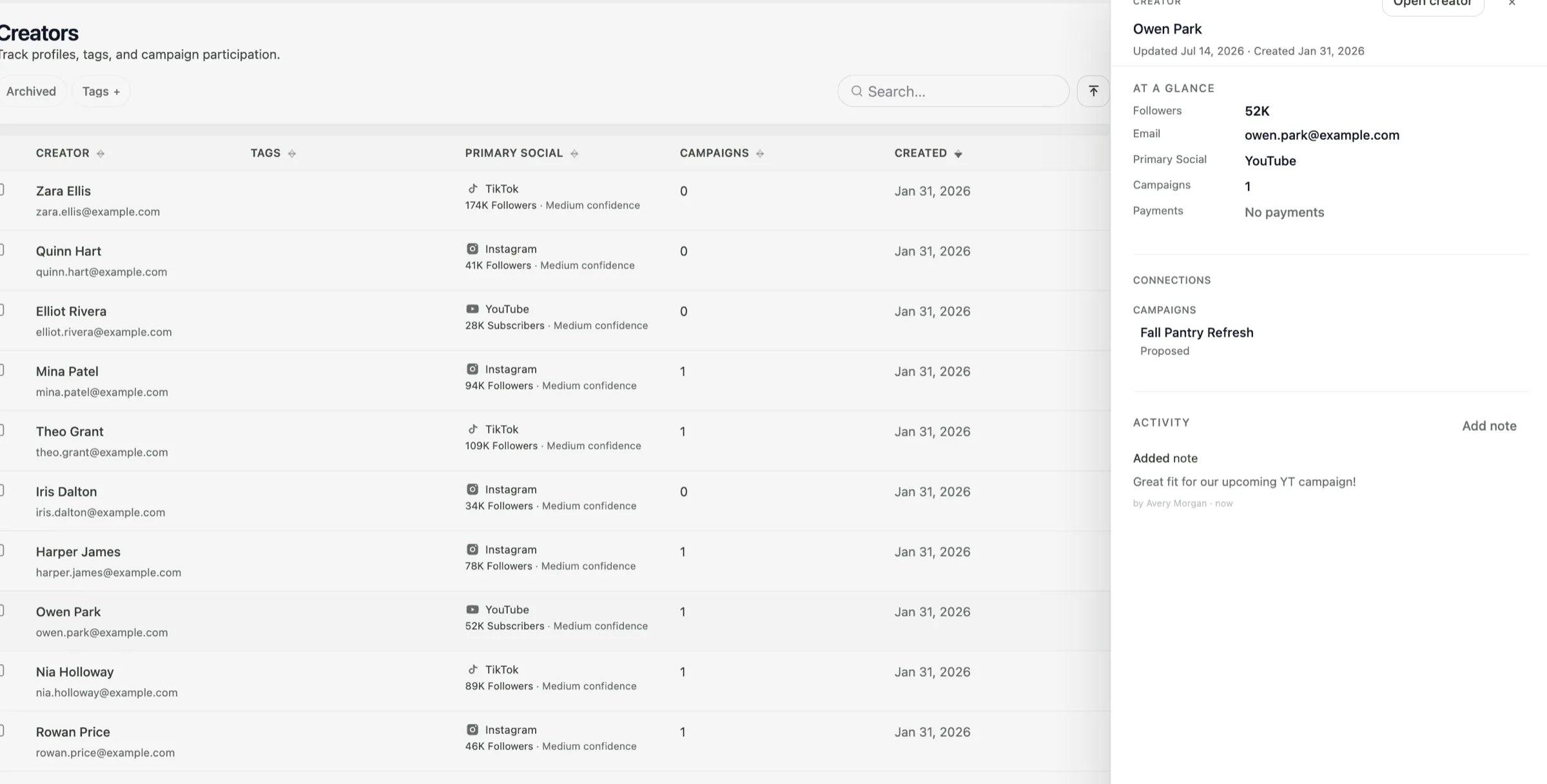The width and height of the screenshot is (1547, 784).
Task: Click the TikTok icon in Zara Ellis row
Action: coord(472,189)
